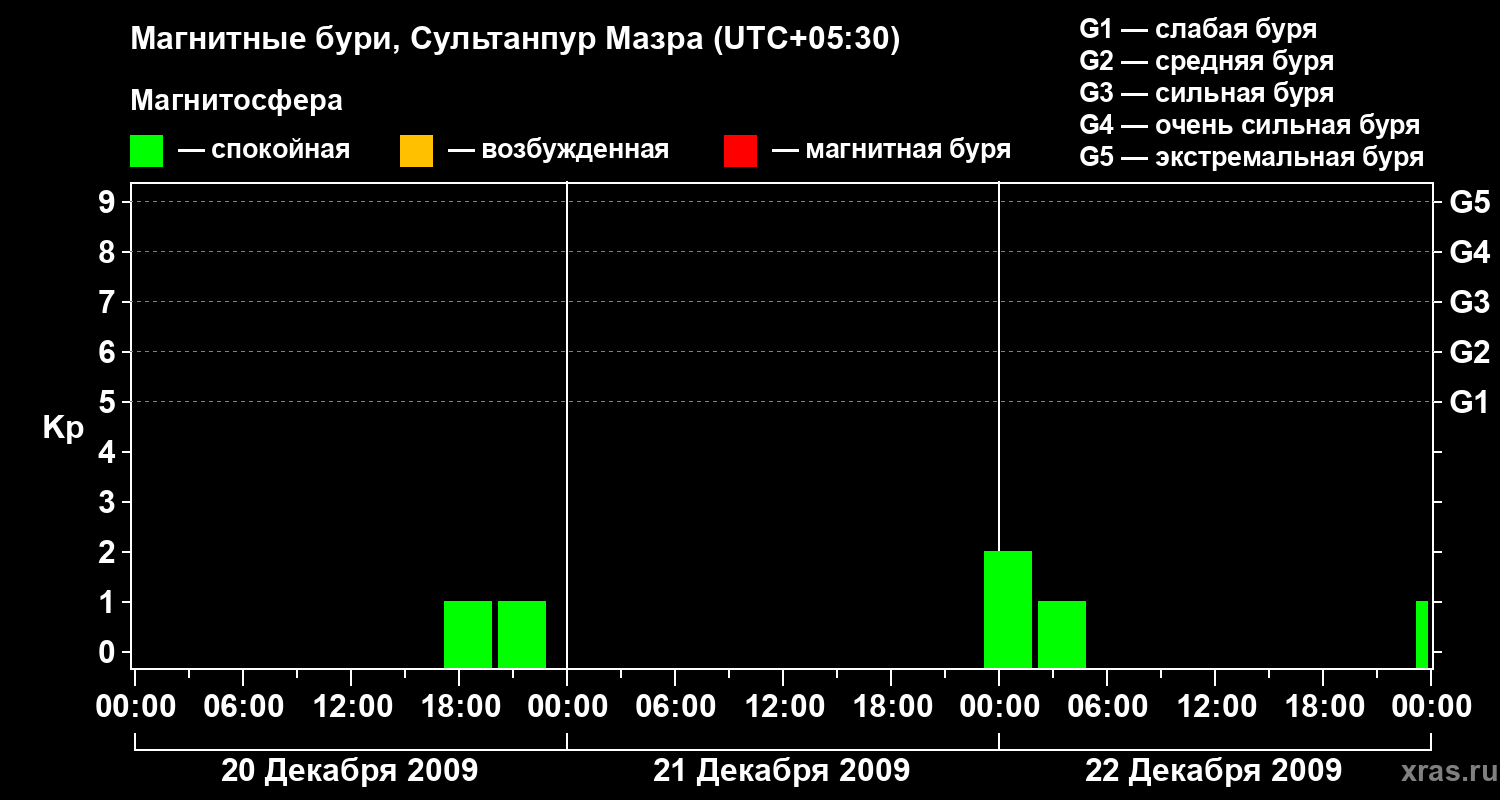1500x800 pixels.
Task: Click the '06:00' time label for 22 December
Action: pyautogui.click(x=1107, y=707)
